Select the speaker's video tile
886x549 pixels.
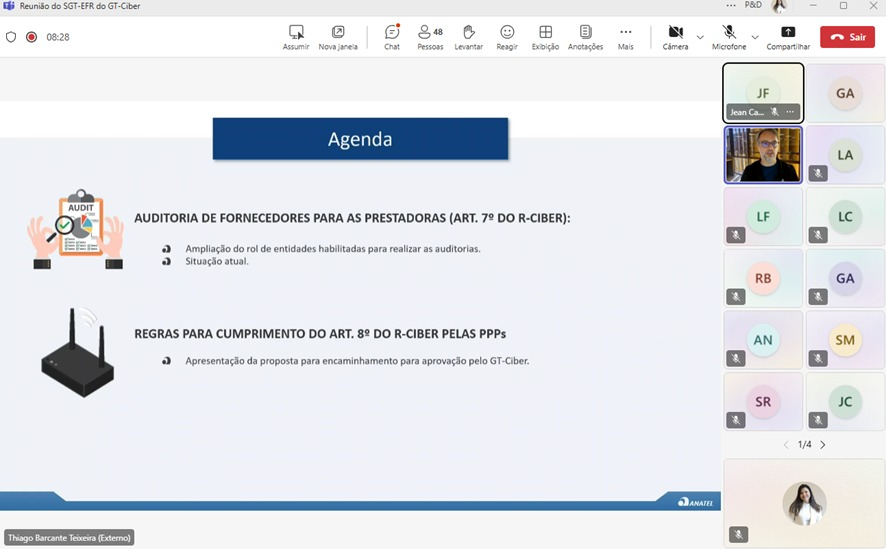[x=763, y=155]
